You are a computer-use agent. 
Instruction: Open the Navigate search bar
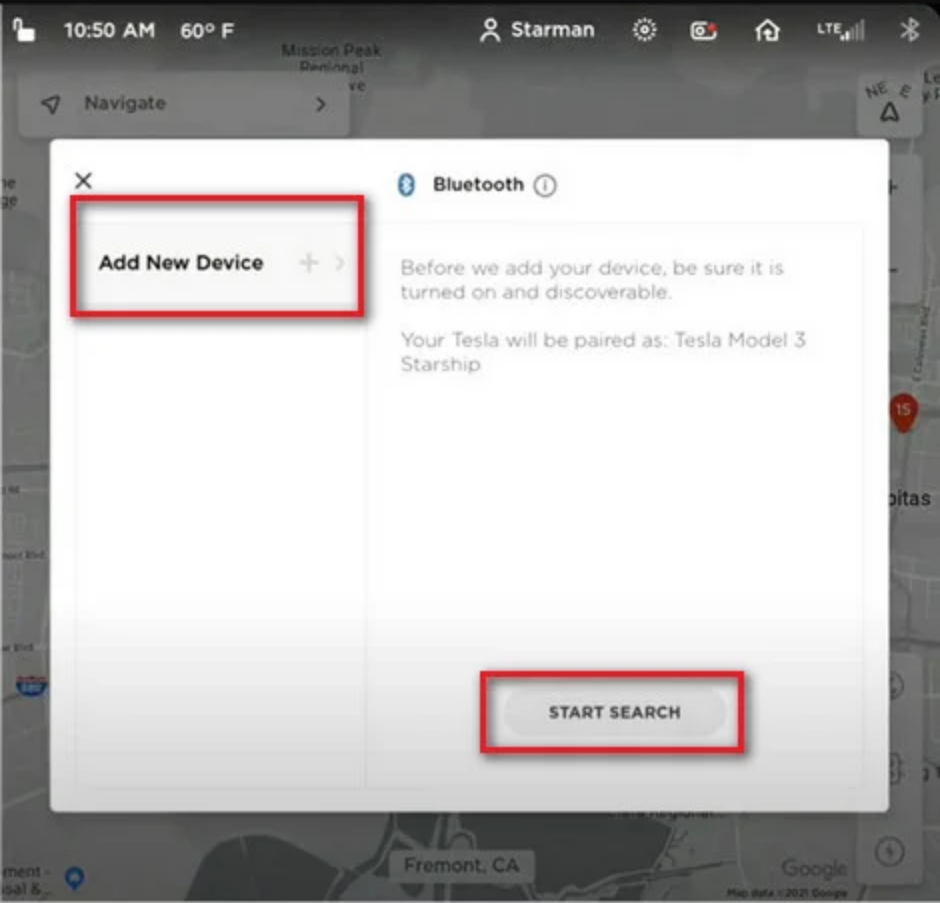[183, 104]
